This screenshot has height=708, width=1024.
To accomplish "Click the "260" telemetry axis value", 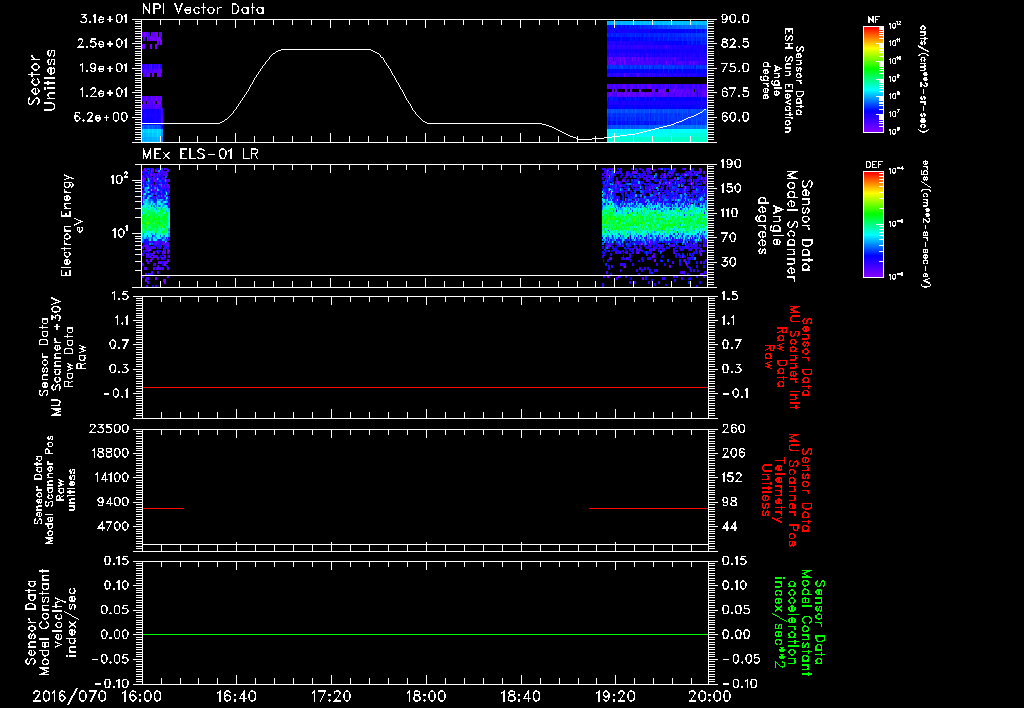I will (732, 428).
